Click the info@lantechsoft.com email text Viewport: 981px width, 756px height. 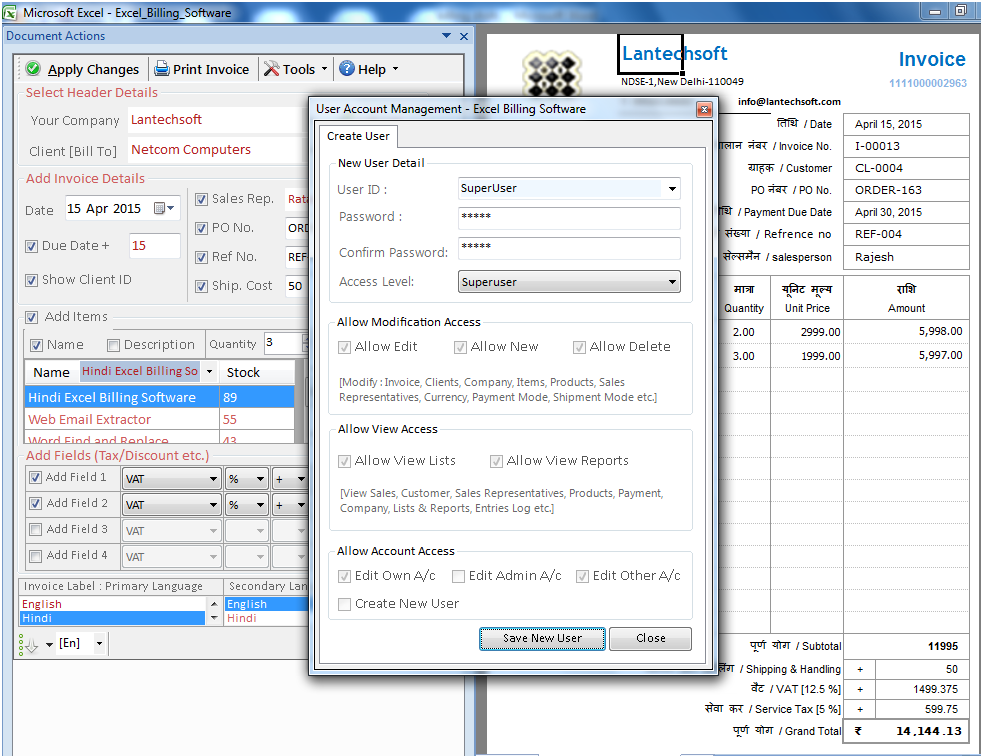[x=789, y=101]
